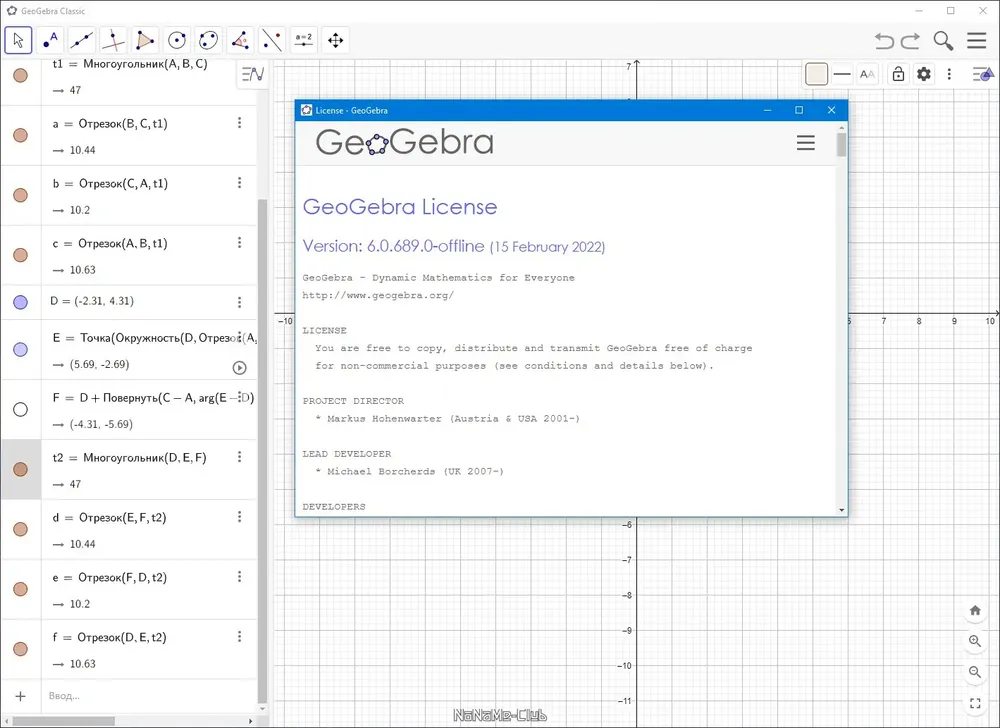Show hidden point F via its circle

point(20,409)
